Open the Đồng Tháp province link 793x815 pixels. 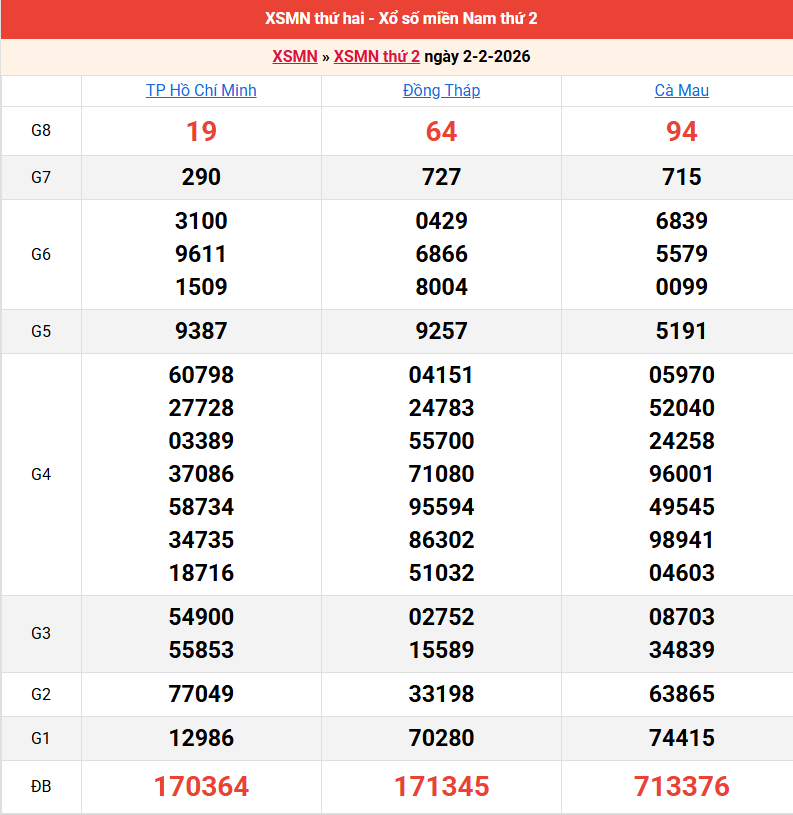[441, 90]
